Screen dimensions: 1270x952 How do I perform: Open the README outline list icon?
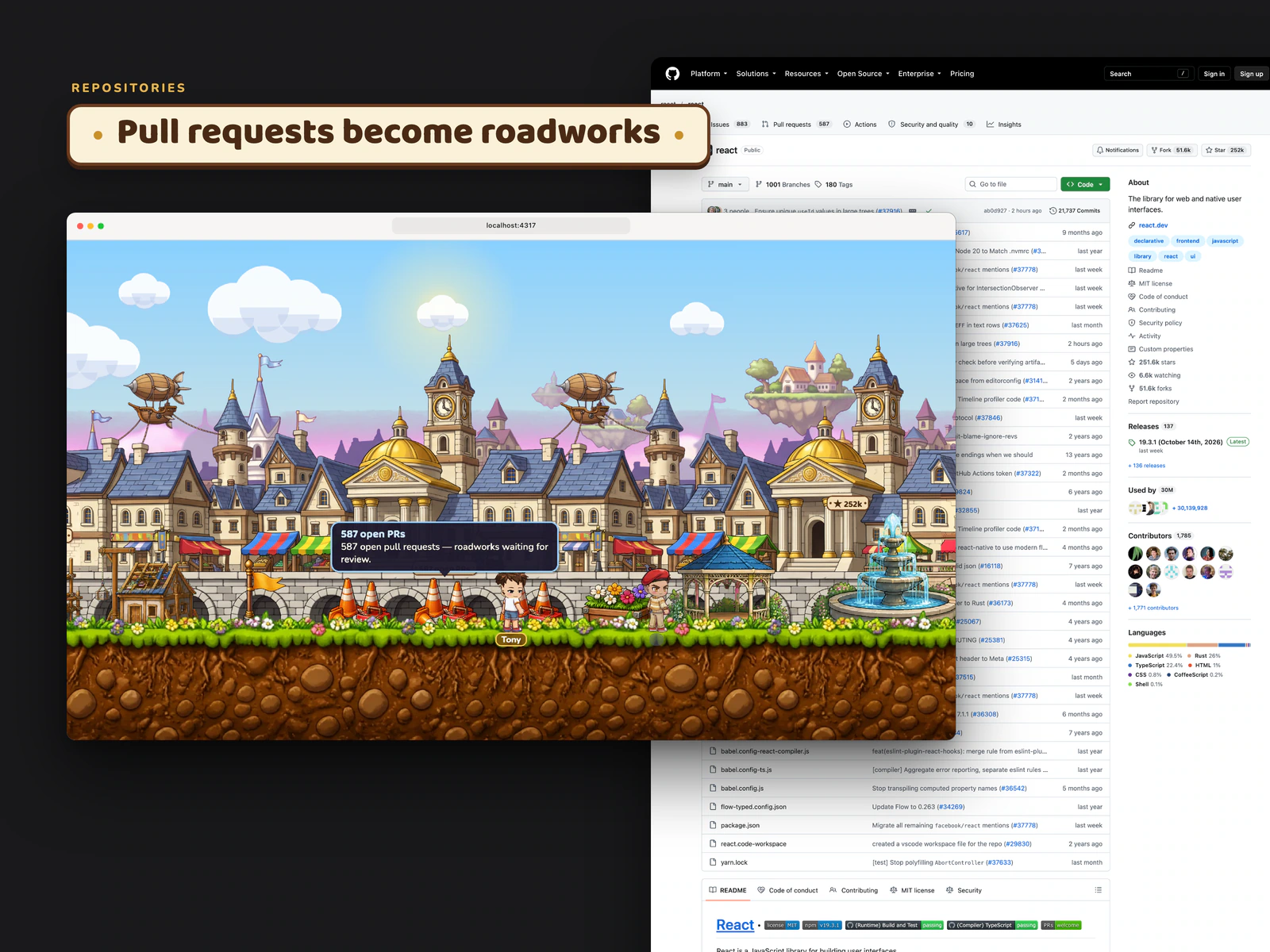[x=1098, y=890]
